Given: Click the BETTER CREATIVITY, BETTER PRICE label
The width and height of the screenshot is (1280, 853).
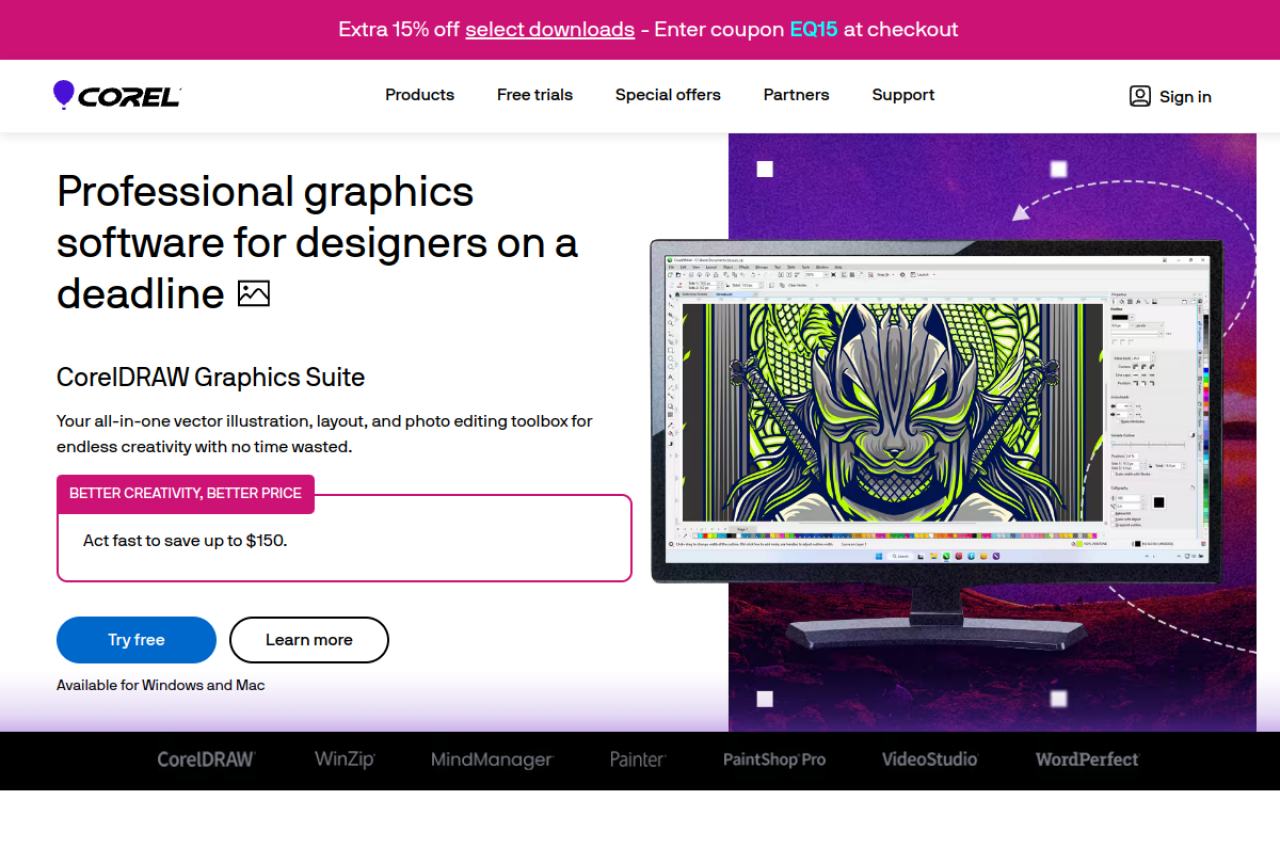Looking at the screenshot, I should click(x=186, y=493).
